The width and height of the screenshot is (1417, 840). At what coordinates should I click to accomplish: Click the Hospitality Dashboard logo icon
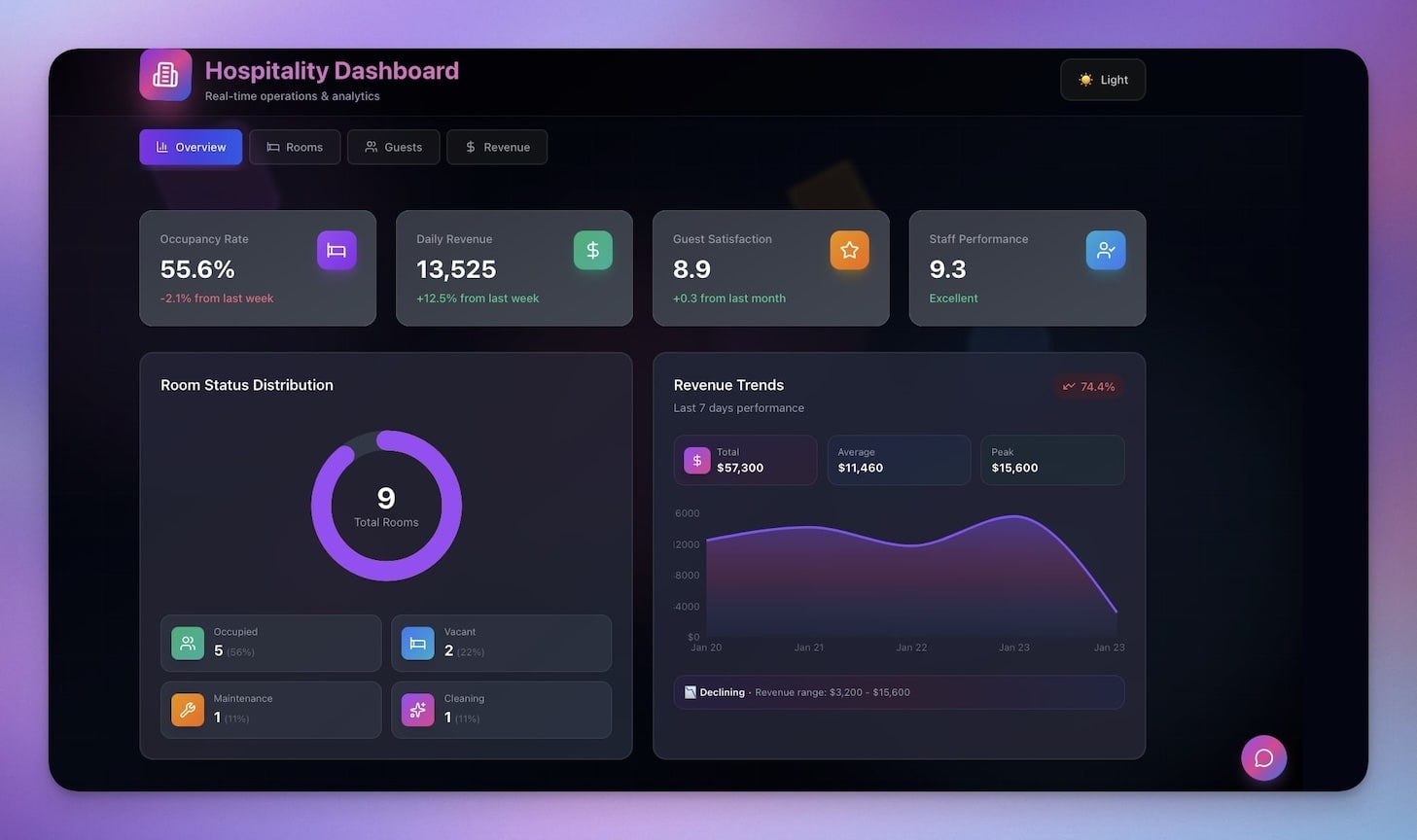[x=164, y=75]
